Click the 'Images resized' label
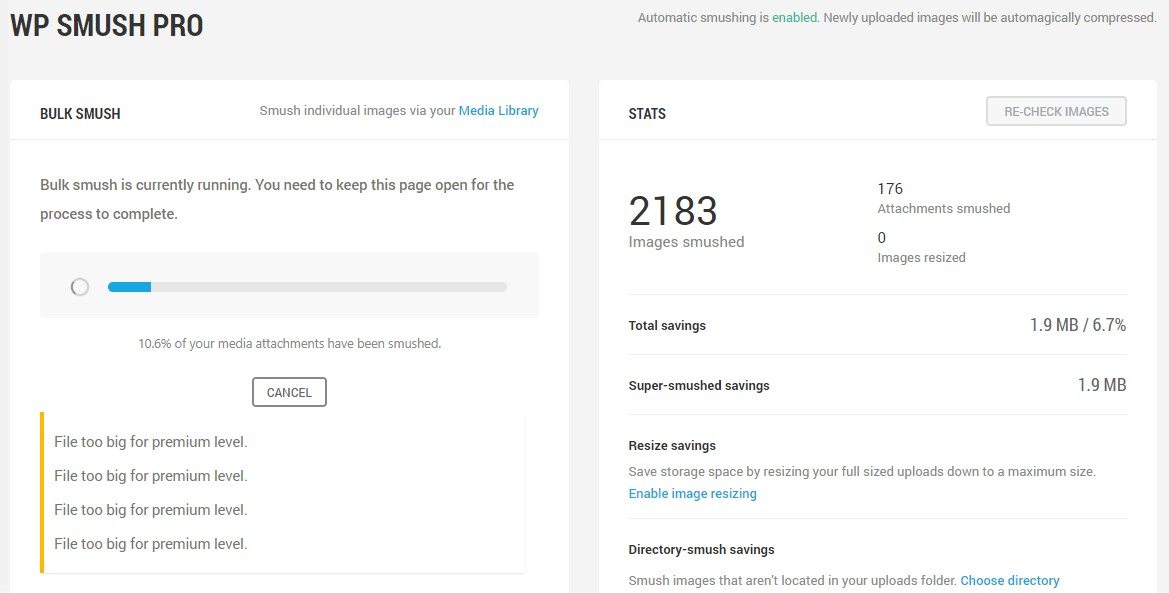Image resolution: width=1169 pixels, height=593 pixels. 921,257
